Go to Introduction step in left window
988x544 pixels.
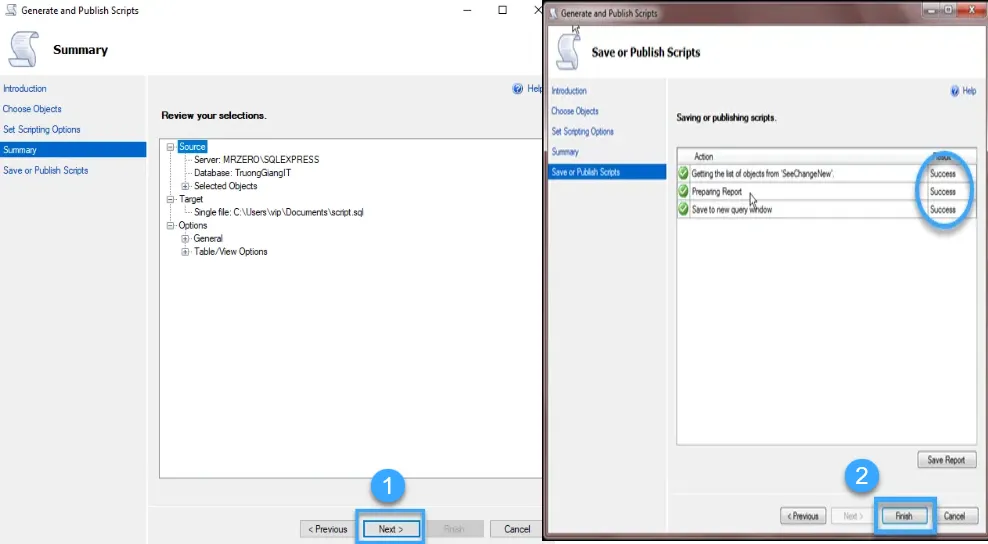[25, 88]
